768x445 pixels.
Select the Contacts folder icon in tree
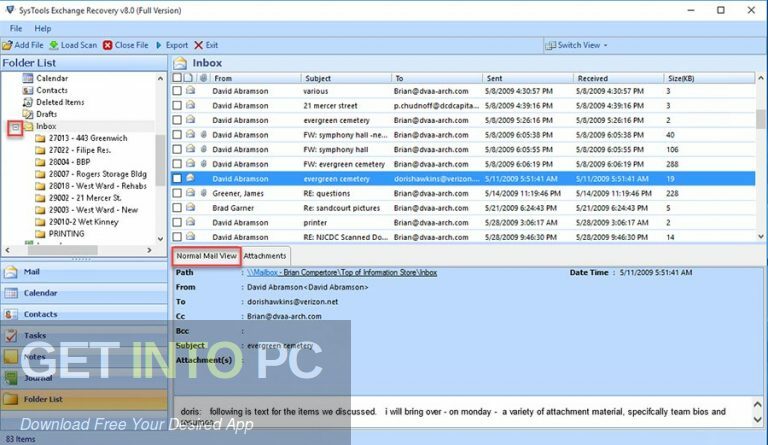(28, 90)
